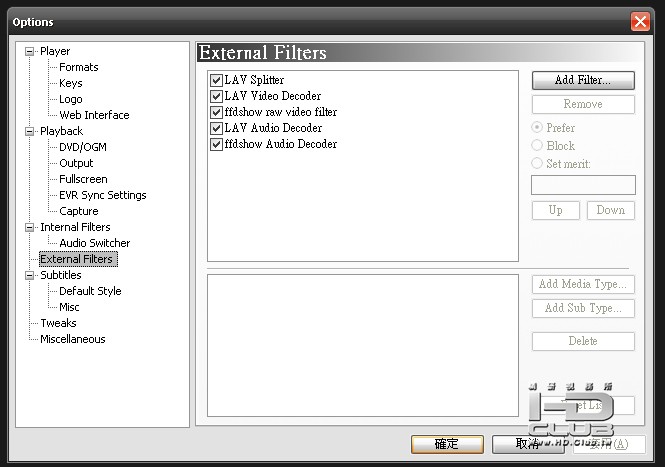Go to the Tweaks page
This screenshot has height=467, width=665.
(x=58, y=323)
